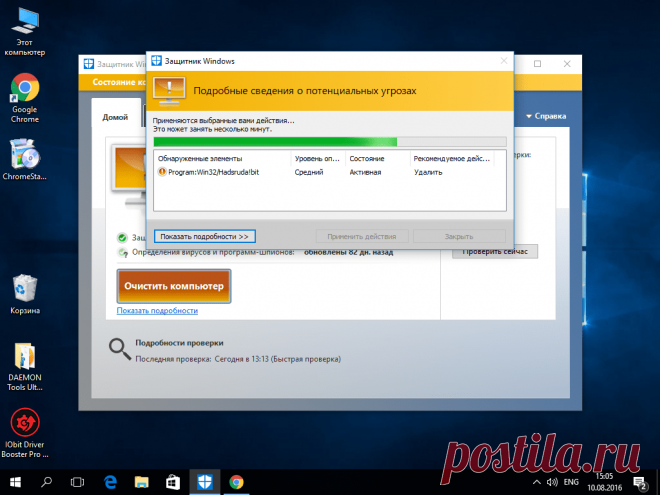This screenshot has width=660, height=495.
Task: Click the Закрыть button in dialog
Action: 459,237
